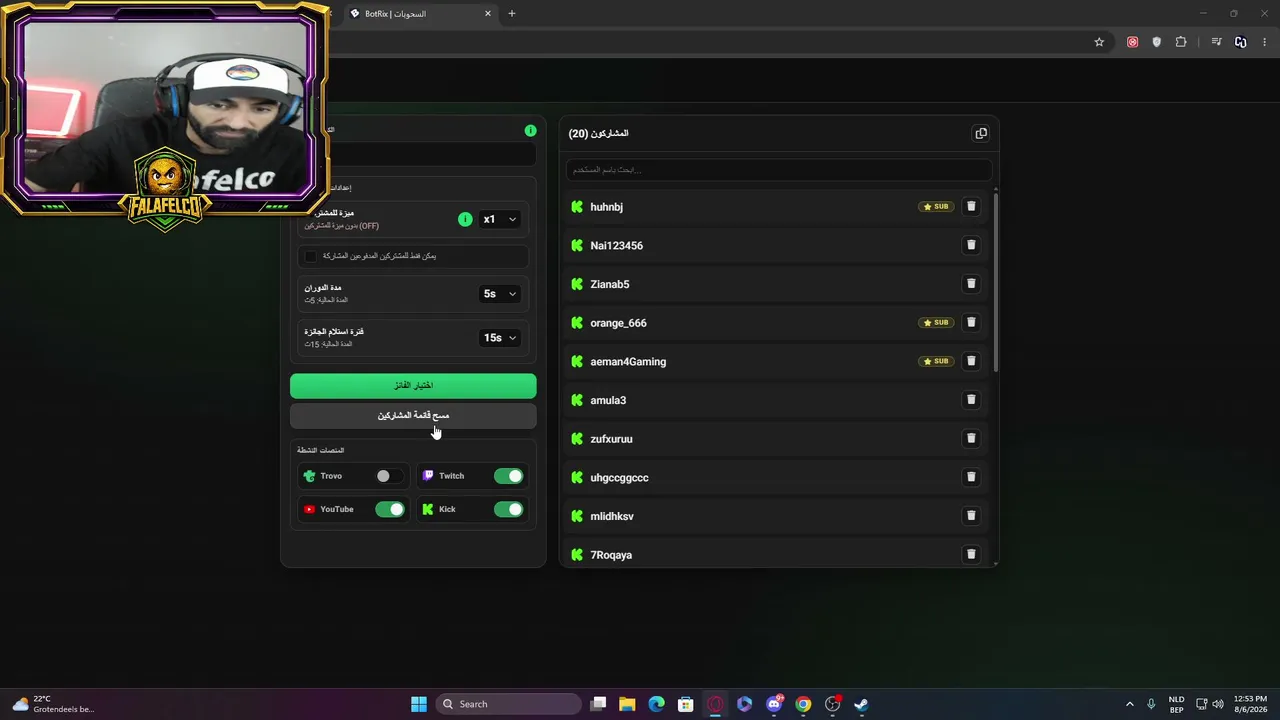Remove Nai123456 using its trash icon
This screenshot has width=1280, height=720.
(971, 245)
